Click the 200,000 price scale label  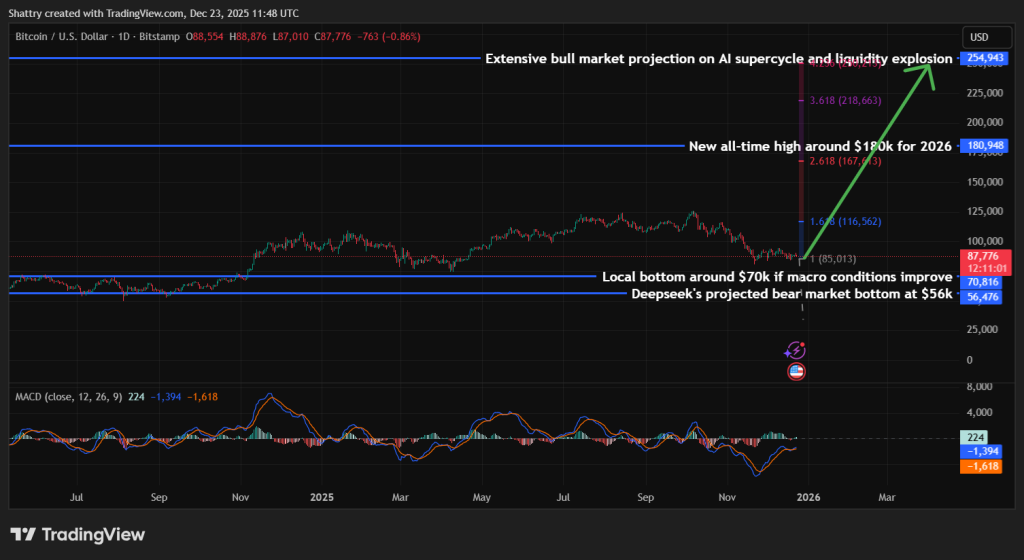point(985,122)
